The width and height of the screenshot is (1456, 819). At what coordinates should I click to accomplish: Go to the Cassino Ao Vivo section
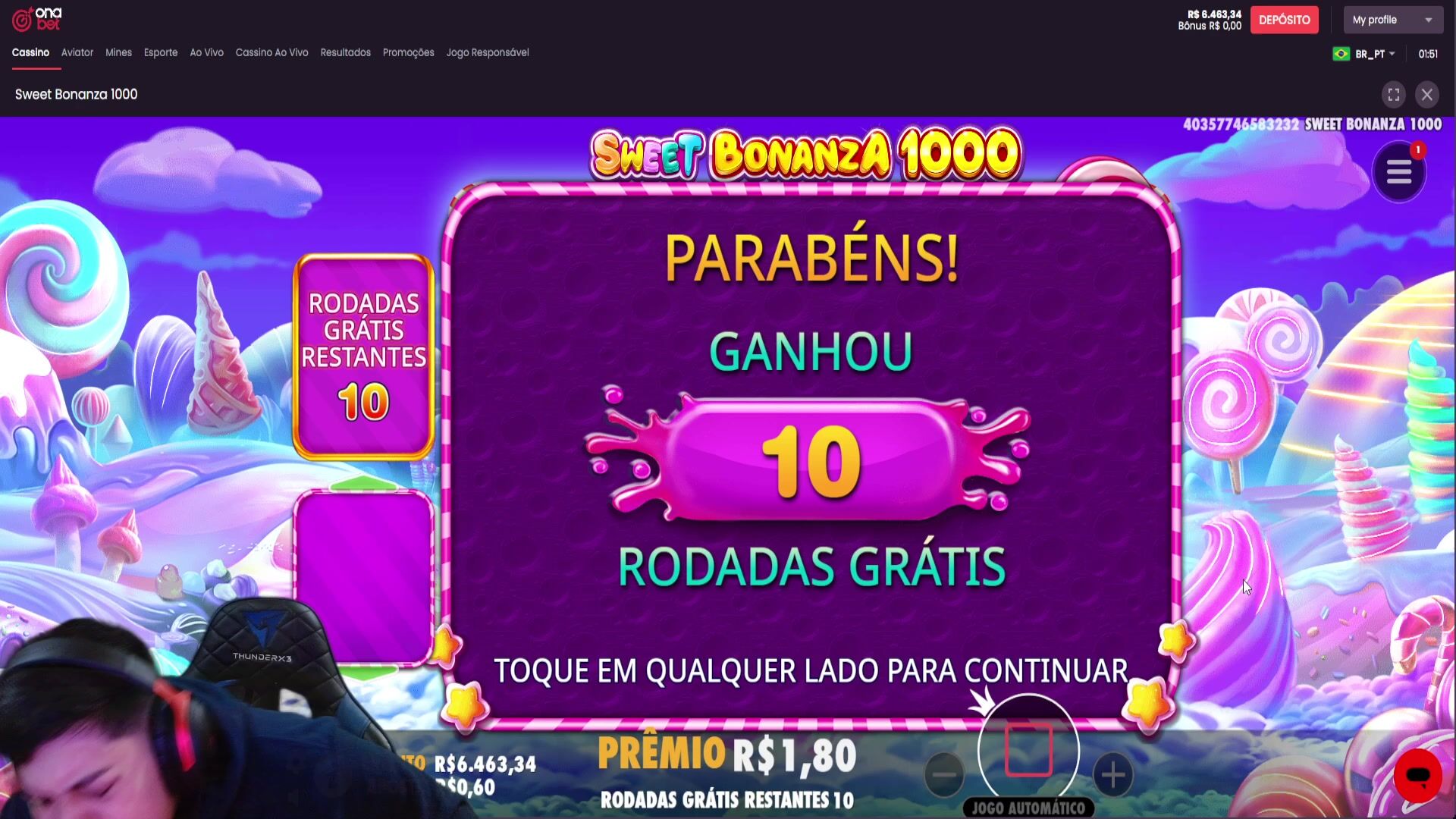coord(271,52)
